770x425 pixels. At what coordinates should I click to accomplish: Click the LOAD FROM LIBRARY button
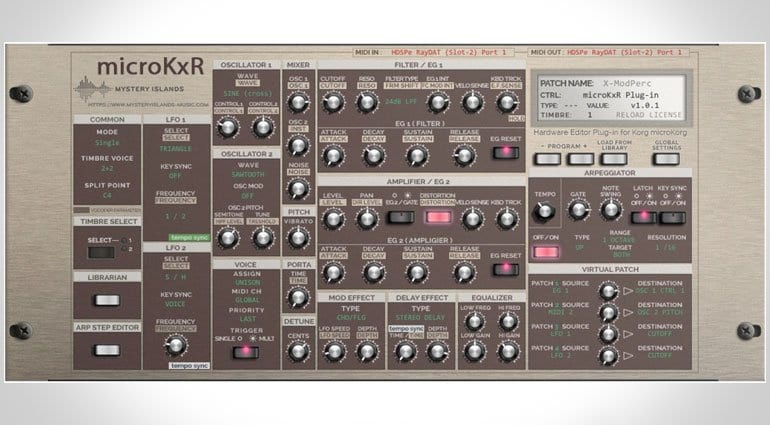pyautogui.click(x=614, y=159)
